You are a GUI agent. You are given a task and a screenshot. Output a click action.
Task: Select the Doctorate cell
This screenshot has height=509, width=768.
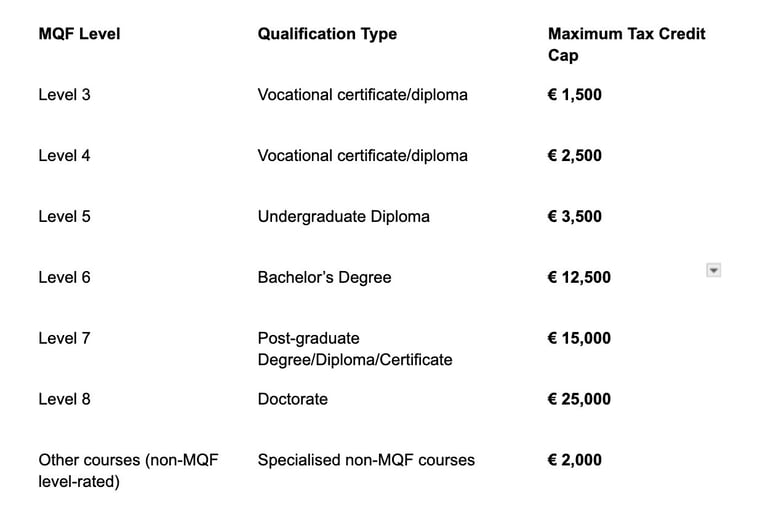coord(292,399)
